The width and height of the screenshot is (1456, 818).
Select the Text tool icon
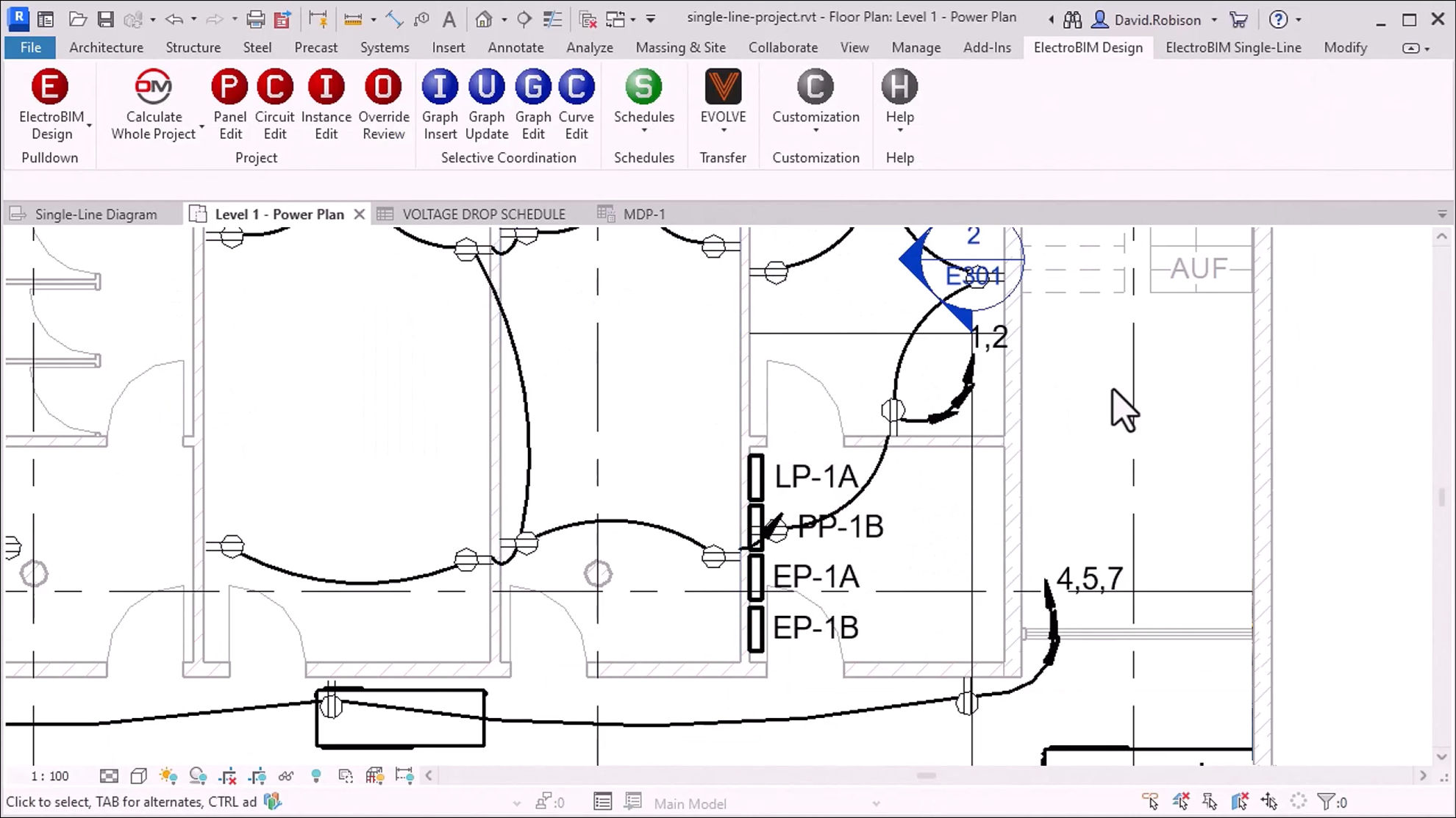pyautogui.click(x=449, y=19)
